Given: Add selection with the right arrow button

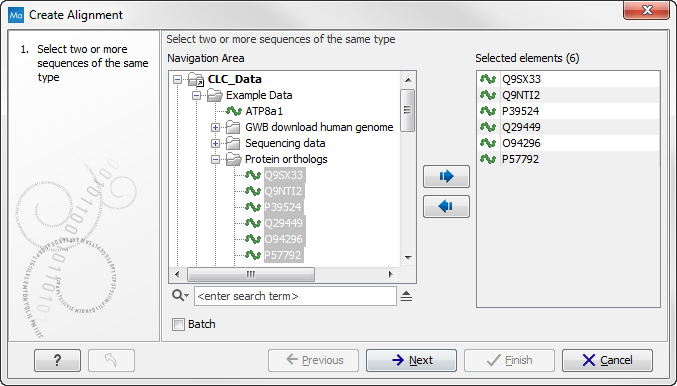Looking at the screenshot, I should [x=446, y=176].
